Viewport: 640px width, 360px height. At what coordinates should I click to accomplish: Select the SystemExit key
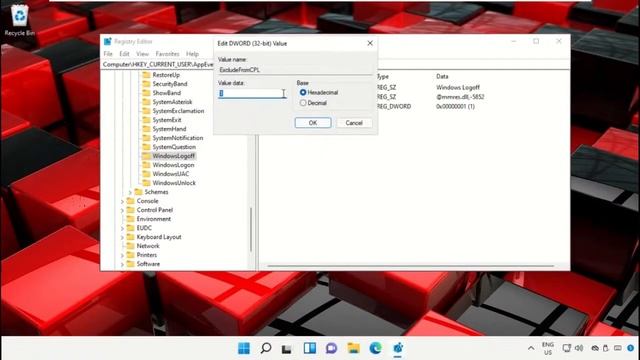(x=167, y=120)
